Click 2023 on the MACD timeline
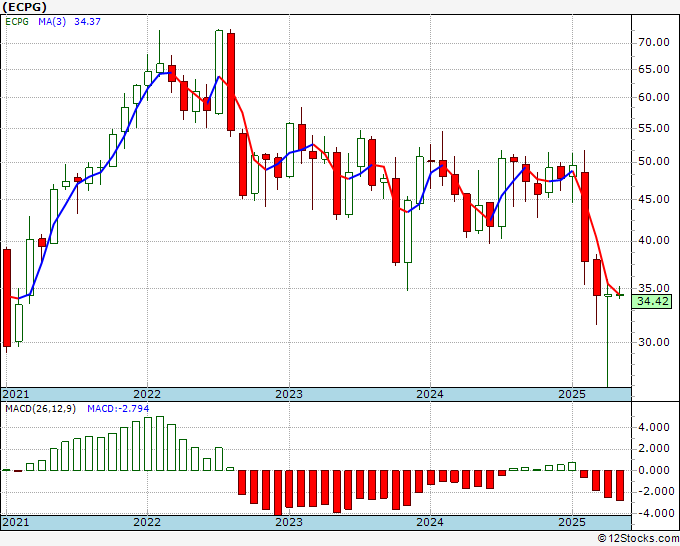Viewport: 680px width, 546px height. (289, 522)
